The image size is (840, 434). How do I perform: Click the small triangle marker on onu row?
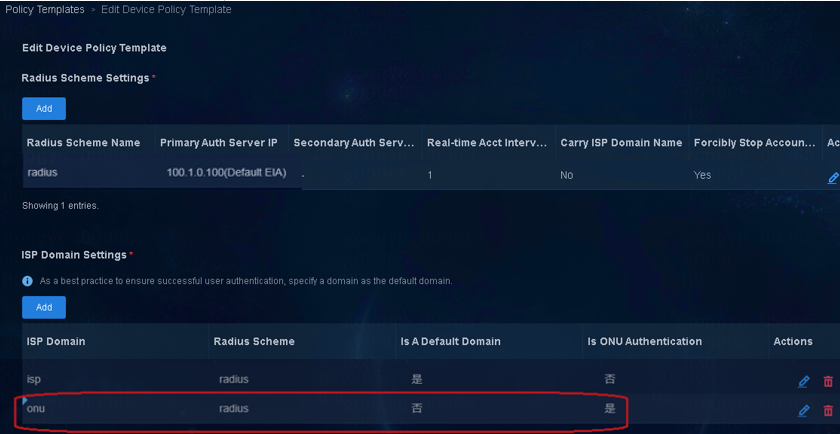pyautogui.click(x=25, y=400)
